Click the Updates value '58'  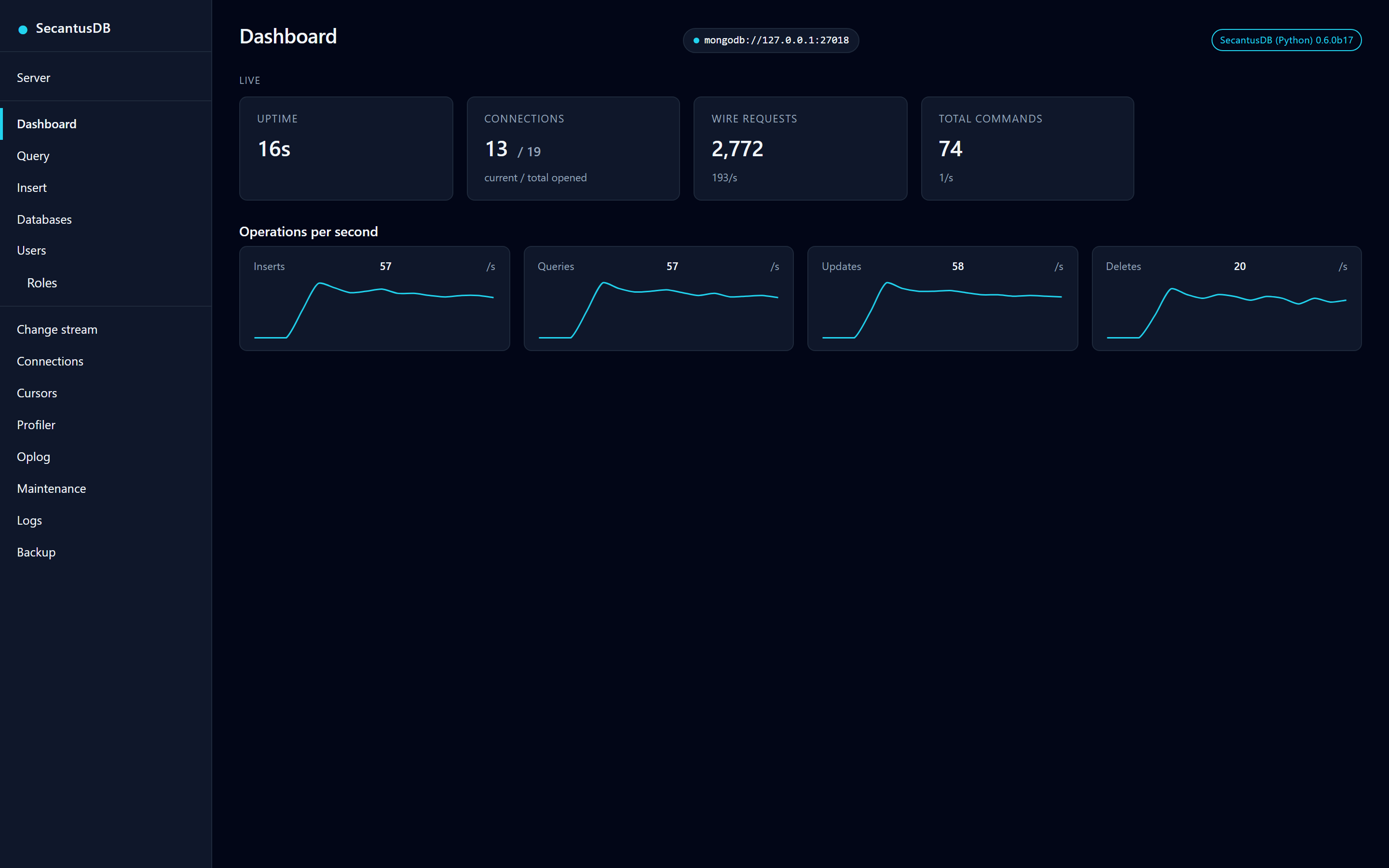958,266
